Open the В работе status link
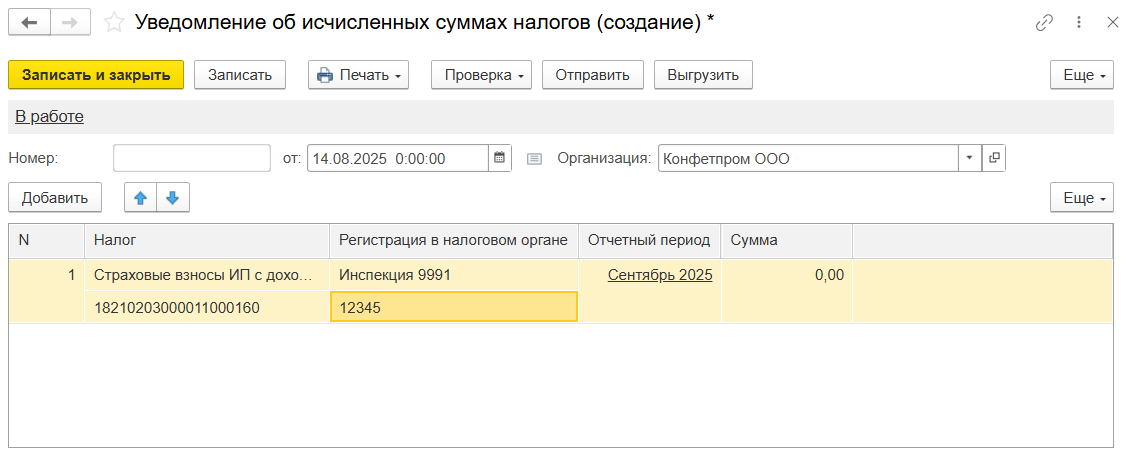The height and width of the screenshot is (455, 1137). tap(49, 117)
